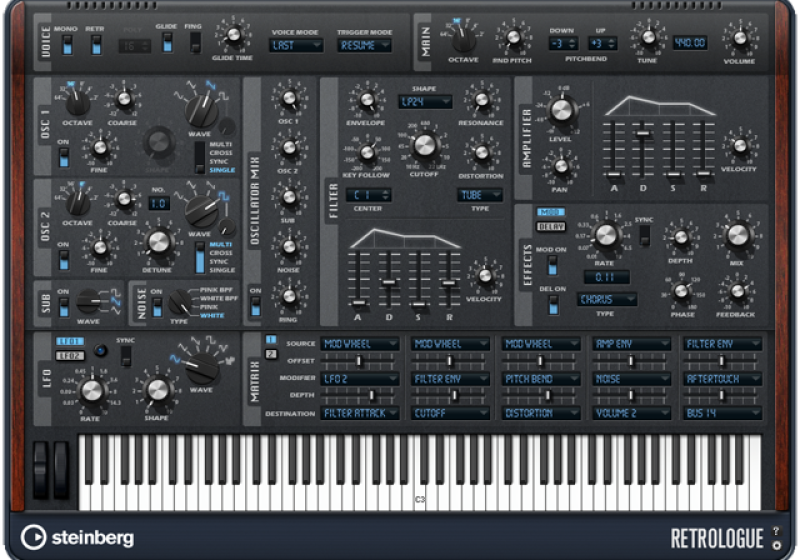Click the Effects Mix knob

pos(737,234)
